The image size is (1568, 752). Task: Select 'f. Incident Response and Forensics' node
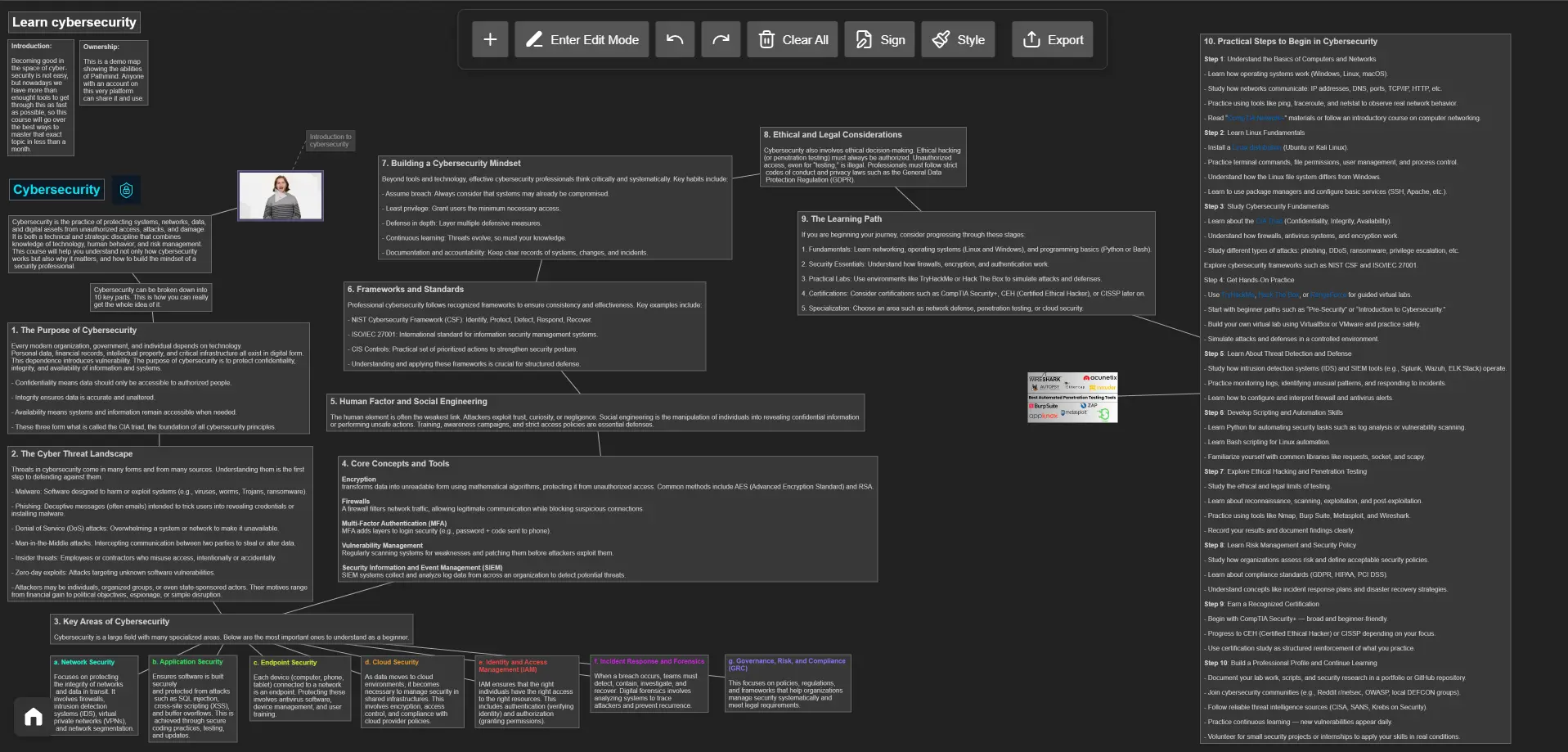(x=649, y=683)
